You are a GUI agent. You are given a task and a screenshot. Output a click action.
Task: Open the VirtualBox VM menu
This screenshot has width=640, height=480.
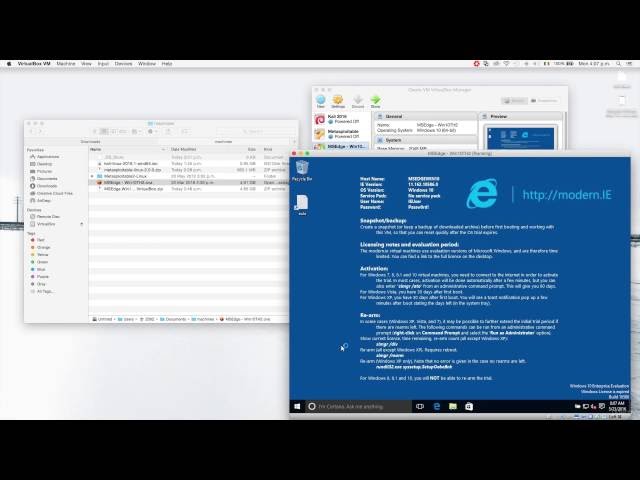click(x=34, y=64)
